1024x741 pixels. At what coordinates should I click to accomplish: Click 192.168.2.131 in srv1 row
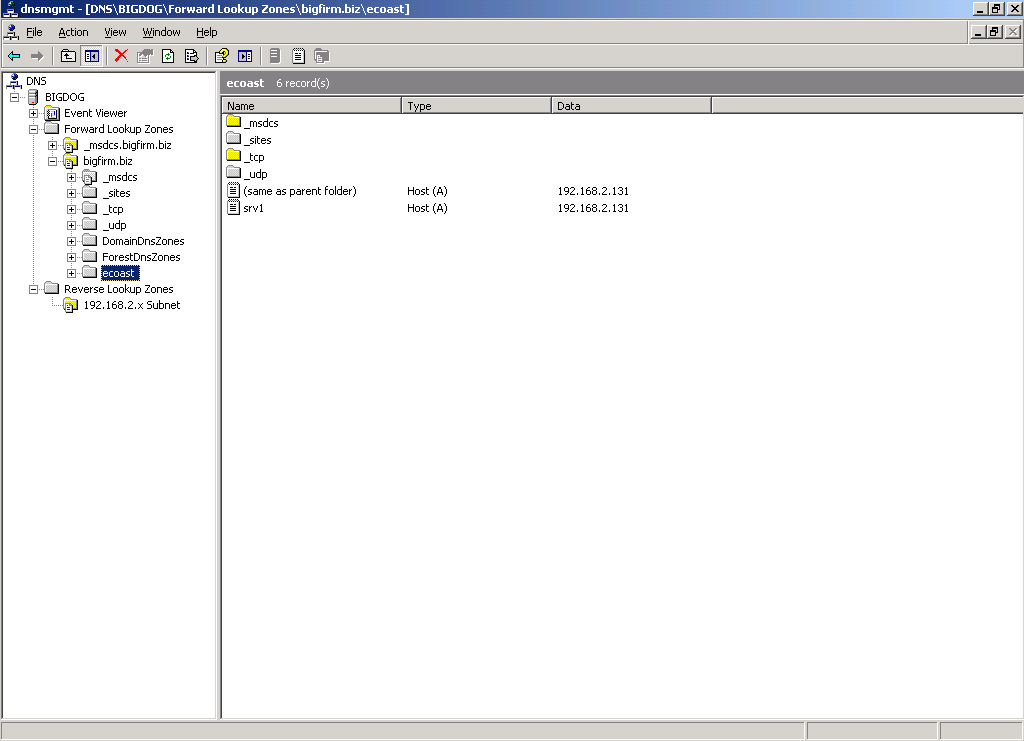593,208
